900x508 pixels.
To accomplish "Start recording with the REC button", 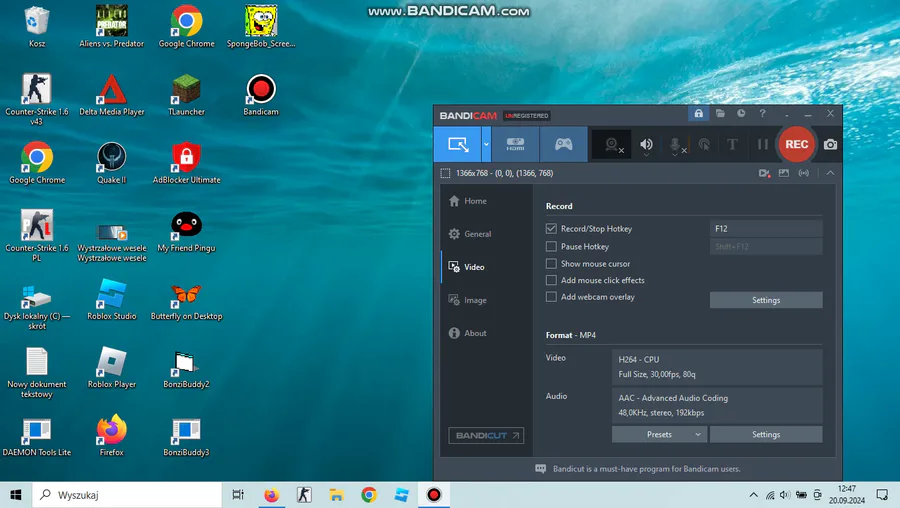I will 796,144.
